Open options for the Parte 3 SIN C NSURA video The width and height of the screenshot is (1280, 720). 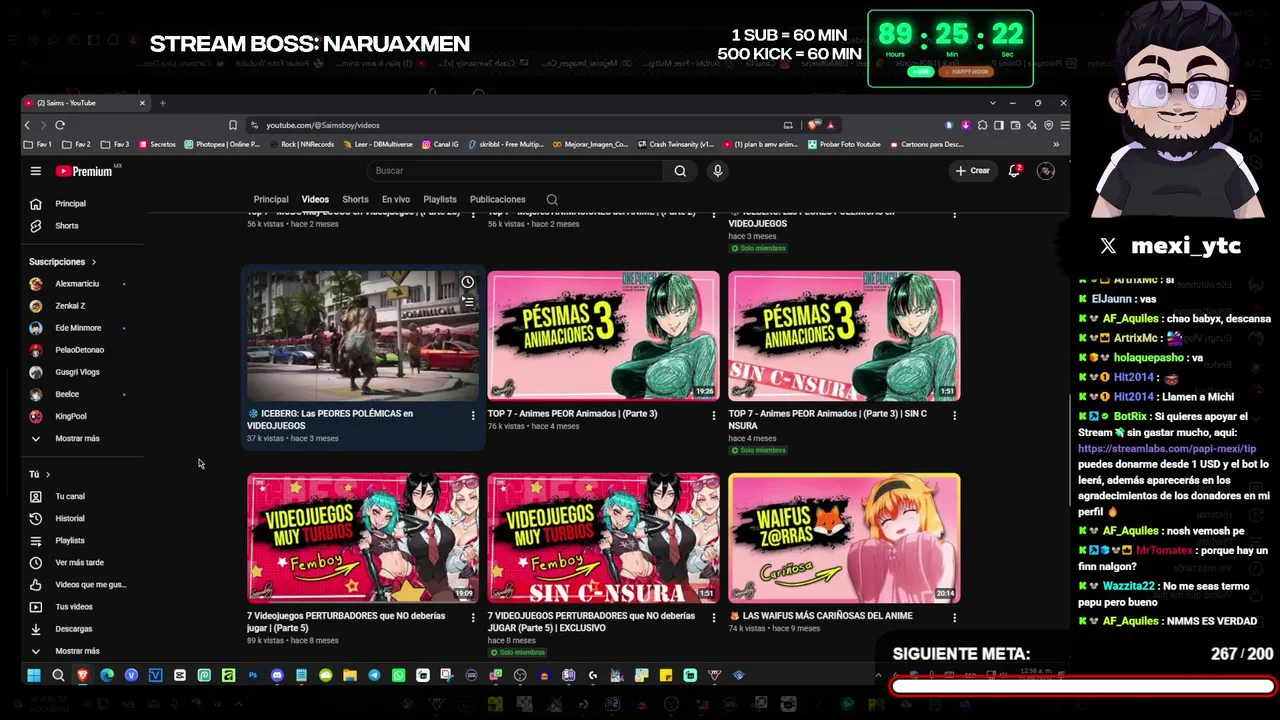point(954,415)
